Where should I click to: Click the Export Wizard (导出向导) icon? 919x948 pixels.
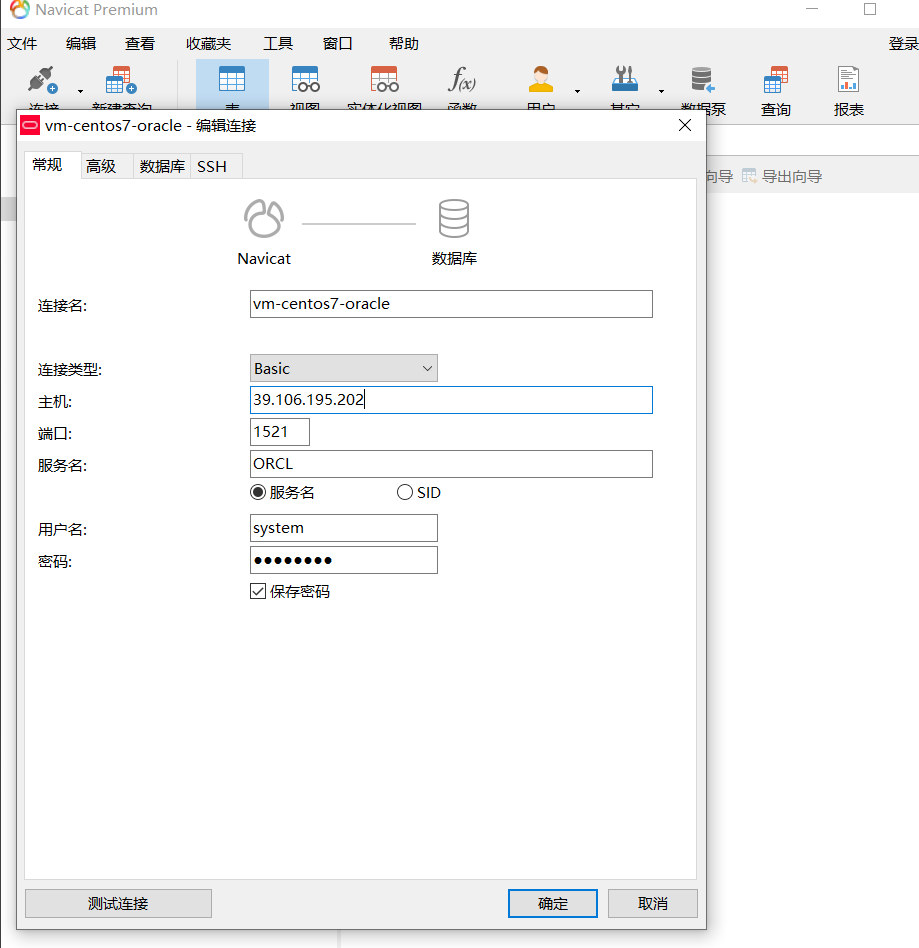pyautogui.click(x=749, y=176)
